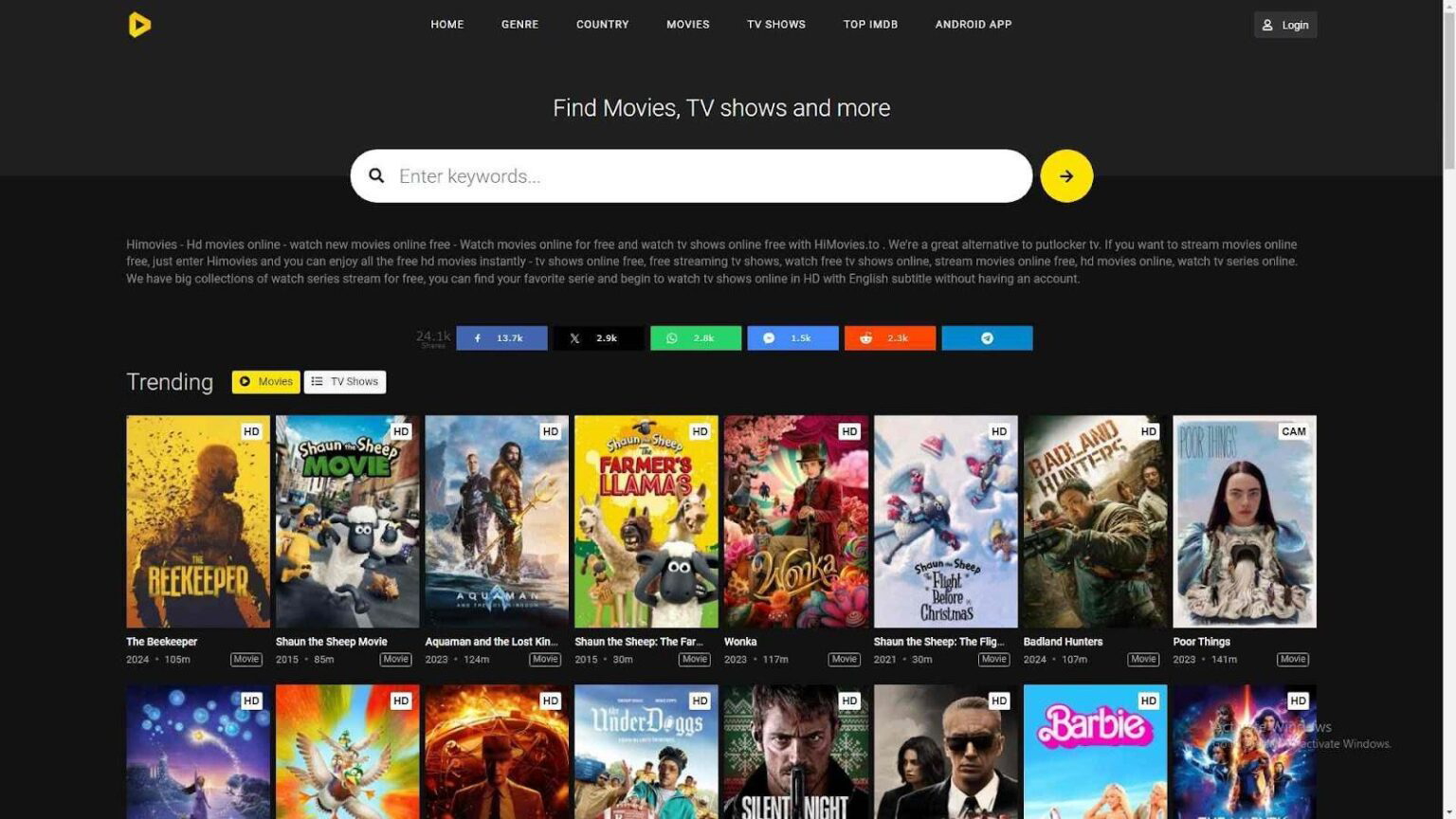Switch Trending to Movies
The image size is (1456, 819).
(x=265, y=382)
